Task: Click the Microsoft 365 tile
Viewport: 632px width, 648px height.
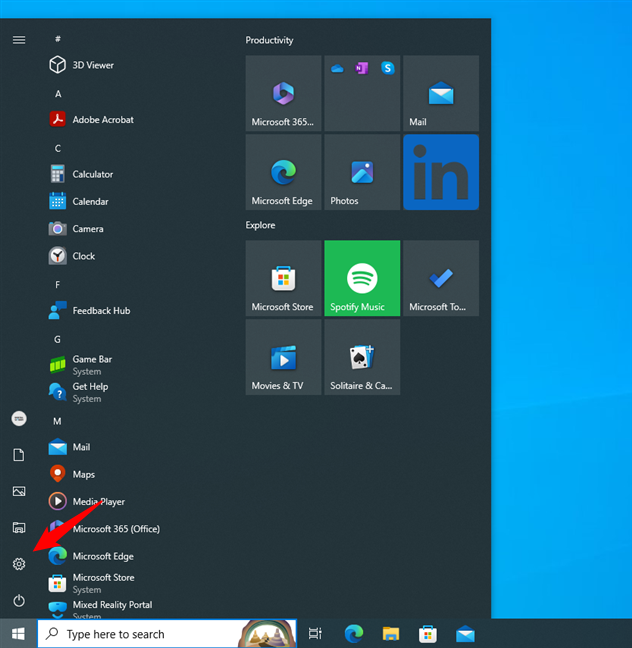Action: point(283,93)
